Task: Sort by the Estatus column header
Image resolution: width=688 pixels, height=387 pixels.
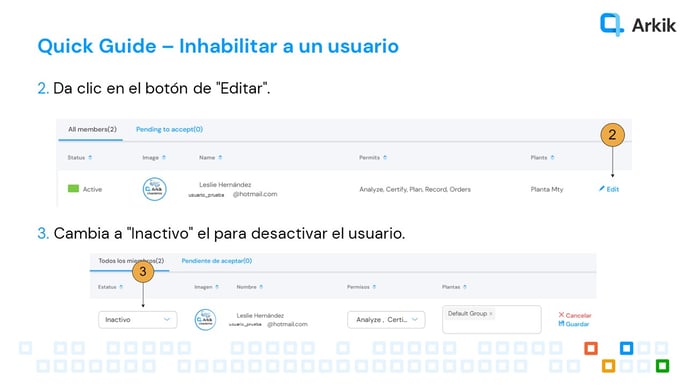Action: [x=111, y=287]
